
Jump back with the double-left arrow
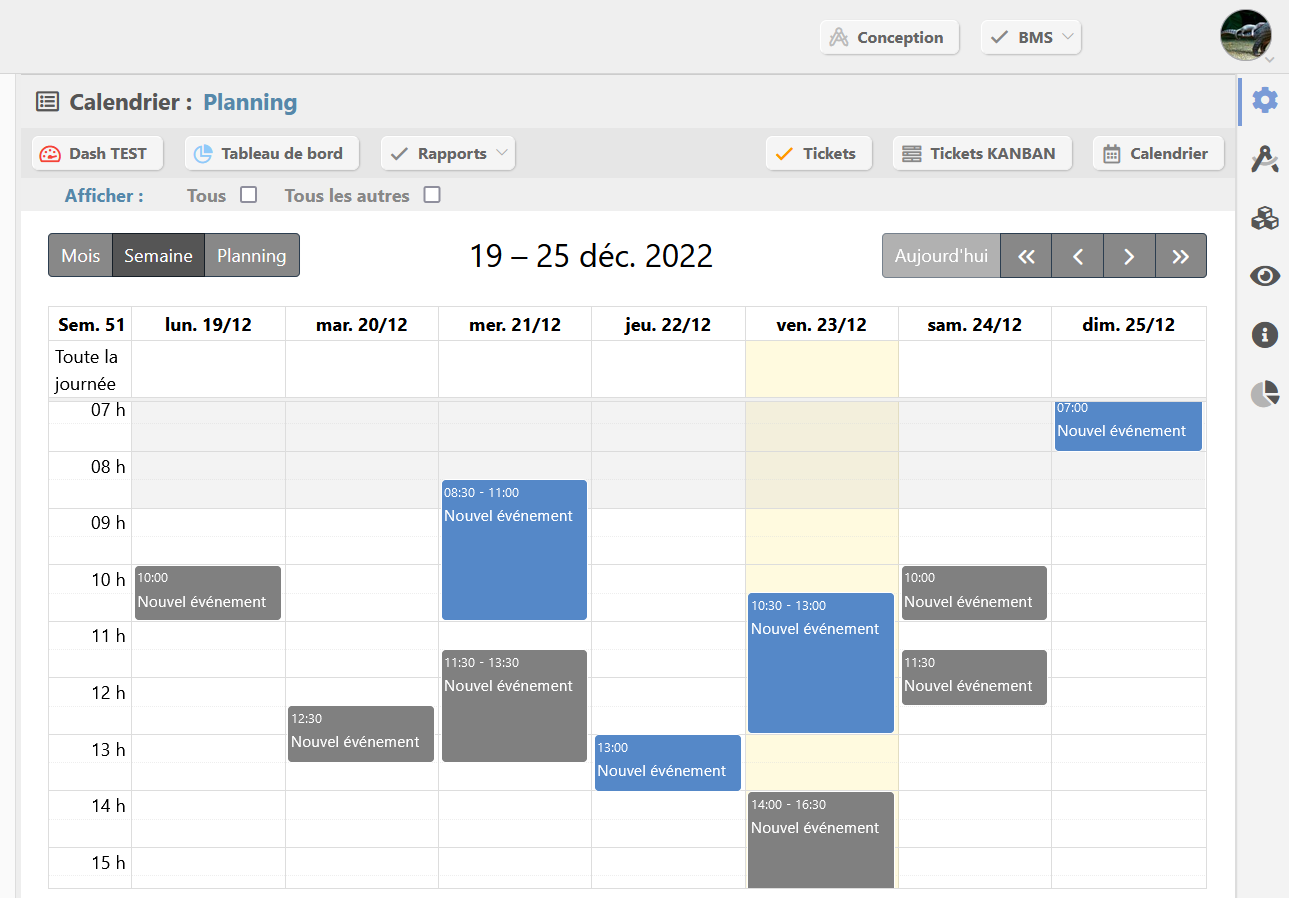1026,256
